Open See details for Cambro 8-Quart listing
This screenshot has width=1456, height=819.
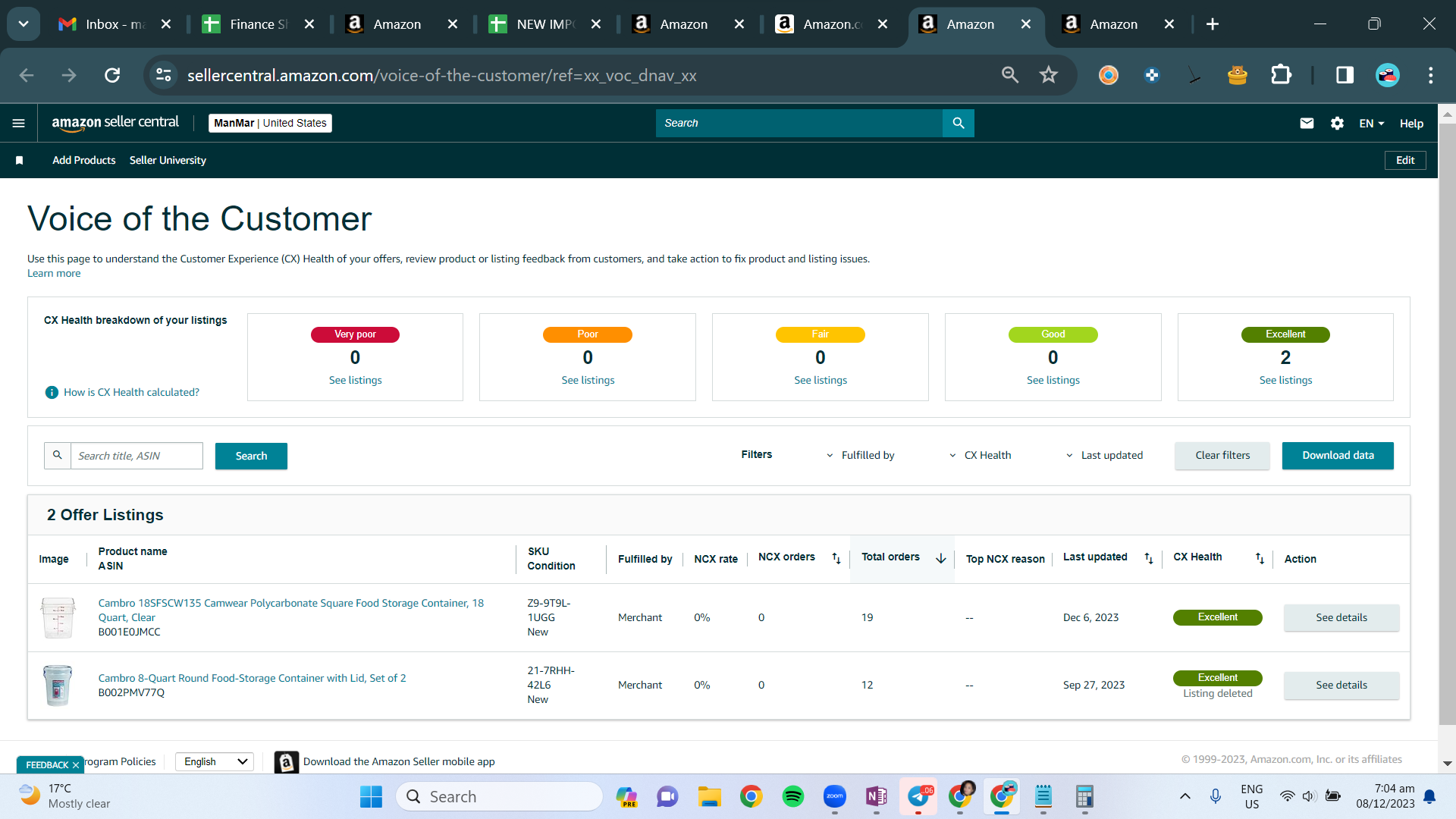coord(1341,685)
